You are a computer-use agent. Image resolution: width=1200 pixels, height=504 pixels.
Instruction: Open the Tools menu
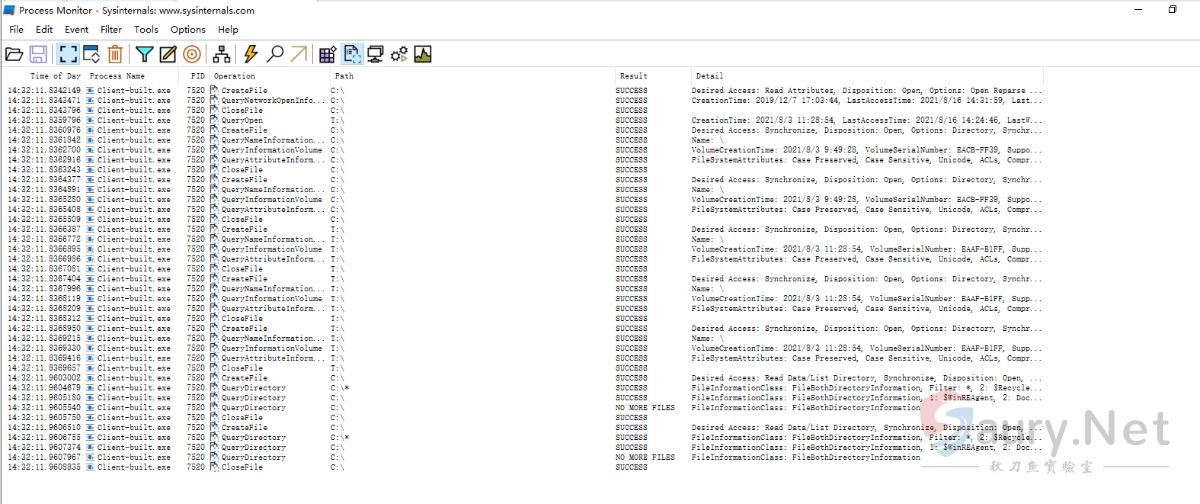[146, 30]
